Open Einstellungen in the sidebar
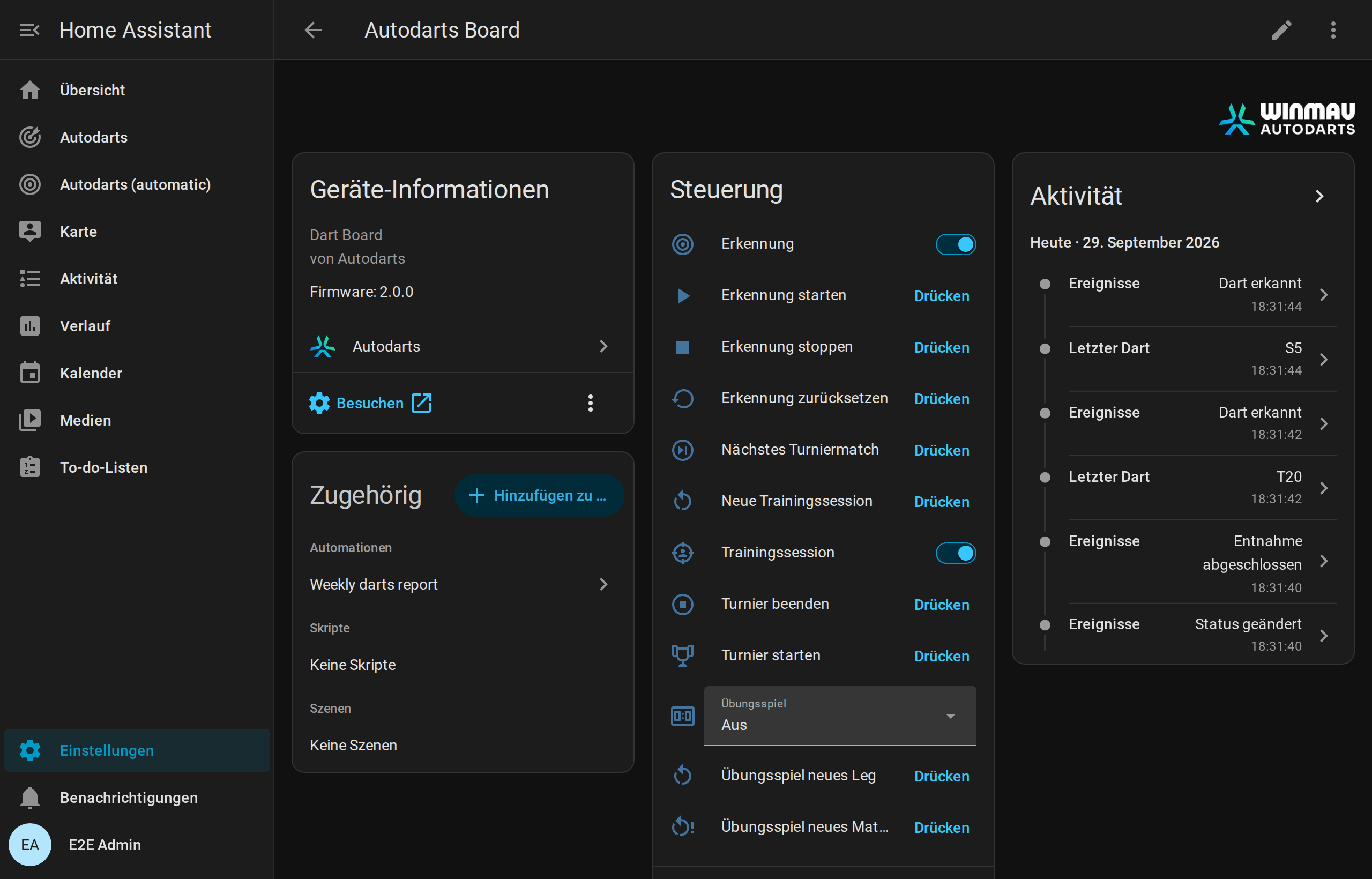The height and width of the screenshot is (879, 1372). click(x=137, y=750)
